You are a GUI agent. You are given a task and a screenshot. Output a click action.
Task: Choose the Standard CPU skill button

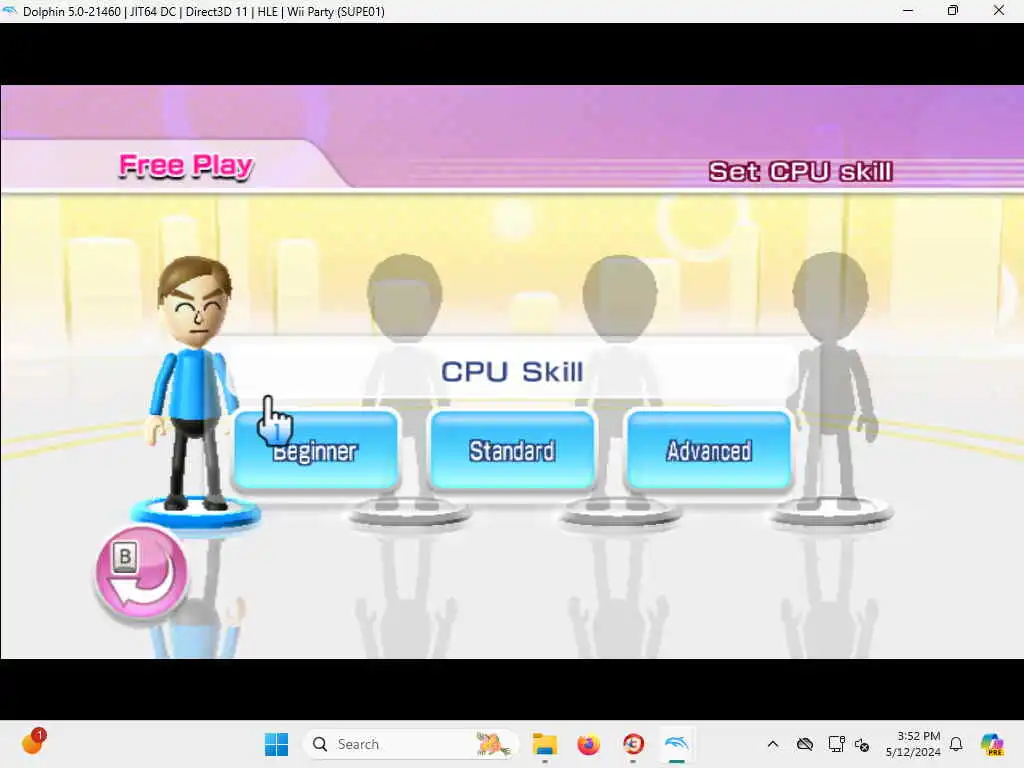pyautogui.click(x=512, y=450)
